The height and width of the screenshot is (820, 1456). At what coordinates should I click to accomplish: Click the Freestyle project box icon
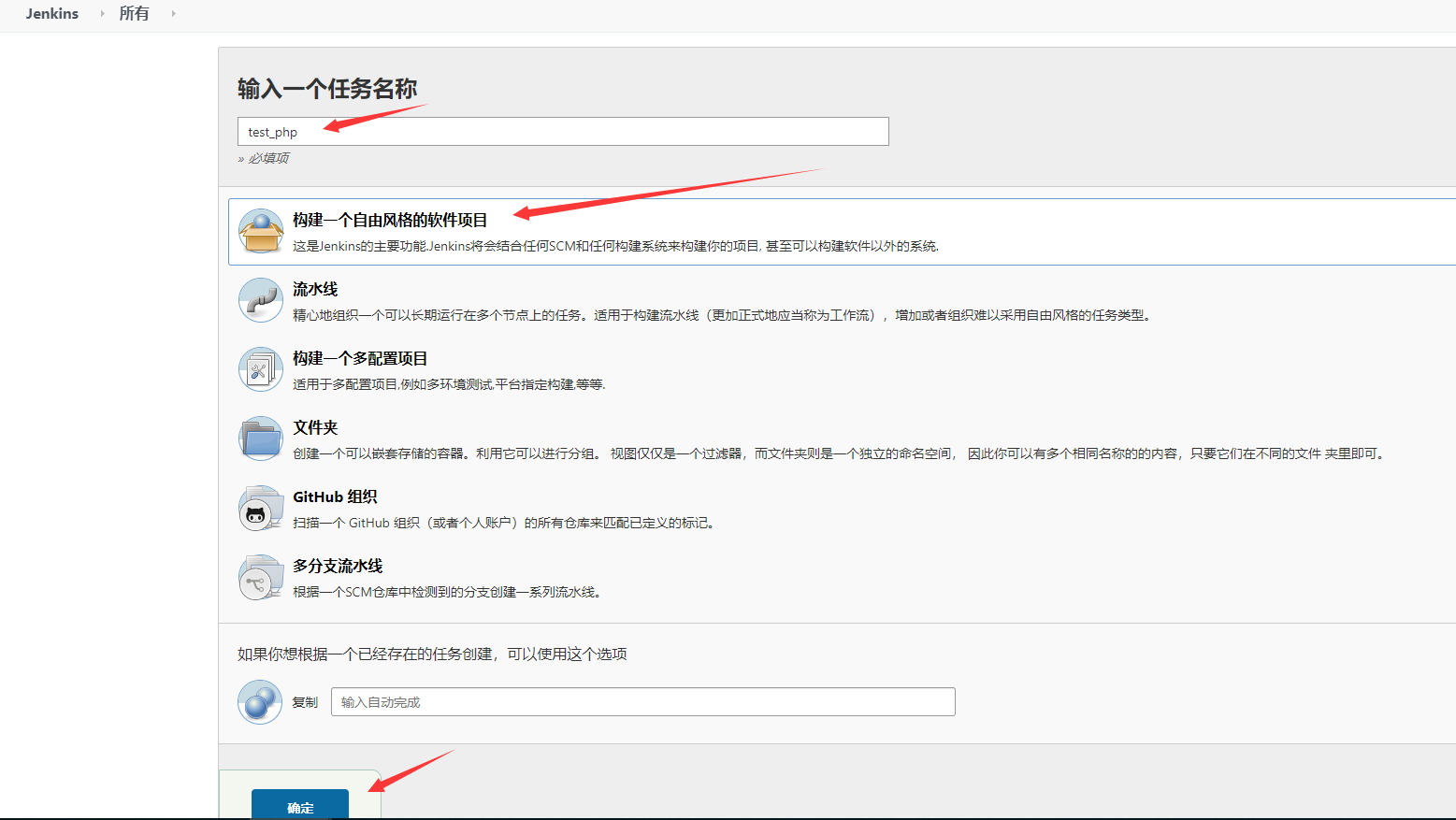261,231
